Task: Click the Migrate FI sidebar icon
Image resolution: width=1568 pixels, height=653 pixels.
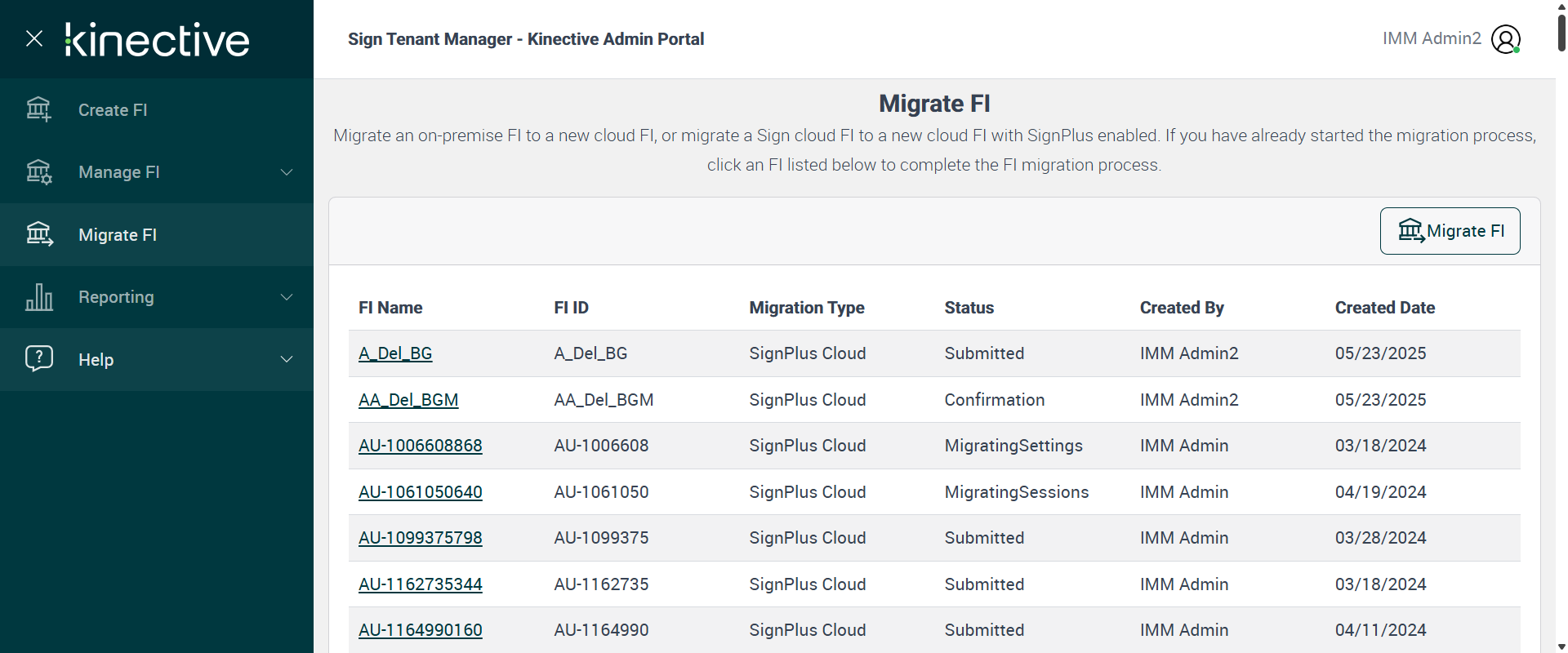Action: click(38, 234)
